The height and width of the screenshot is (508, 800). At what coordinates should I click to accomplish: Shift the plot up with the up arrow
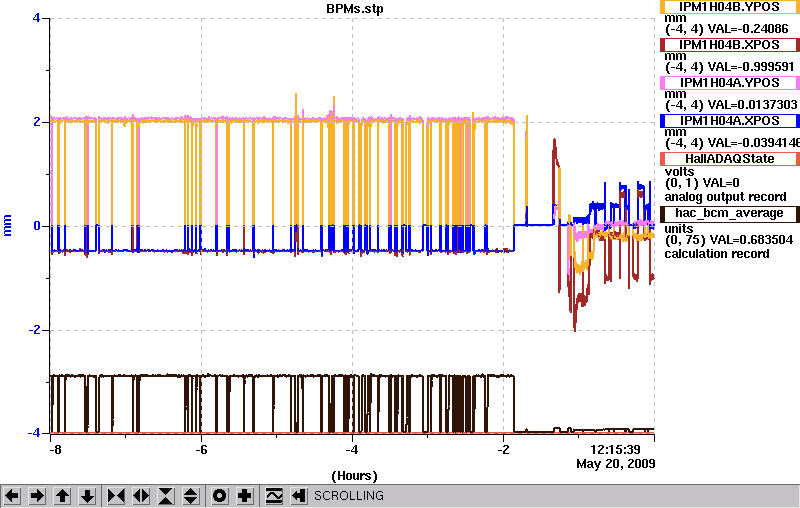click(62, 496)
